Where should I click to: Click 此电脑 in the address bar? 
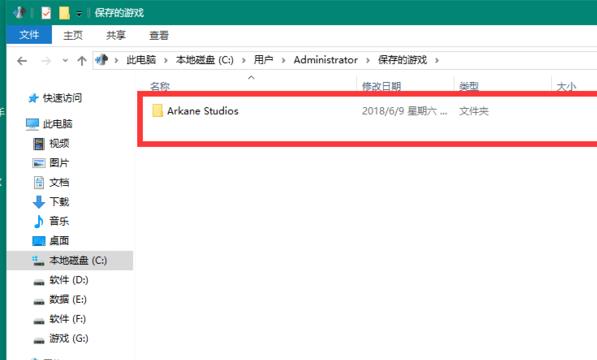click(x=141, y=60)
